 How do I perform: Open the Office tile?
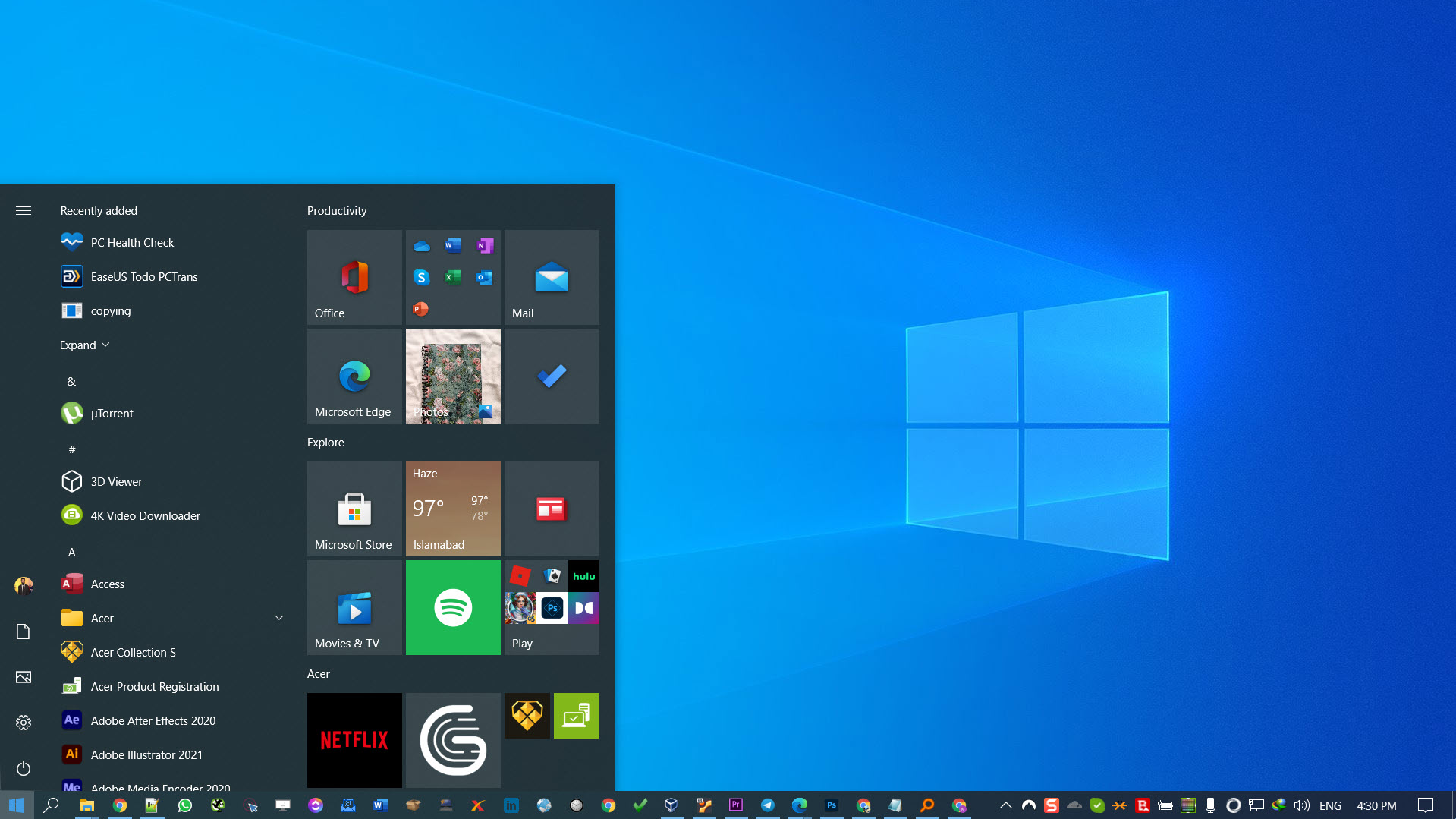click(x=354, y=277)
